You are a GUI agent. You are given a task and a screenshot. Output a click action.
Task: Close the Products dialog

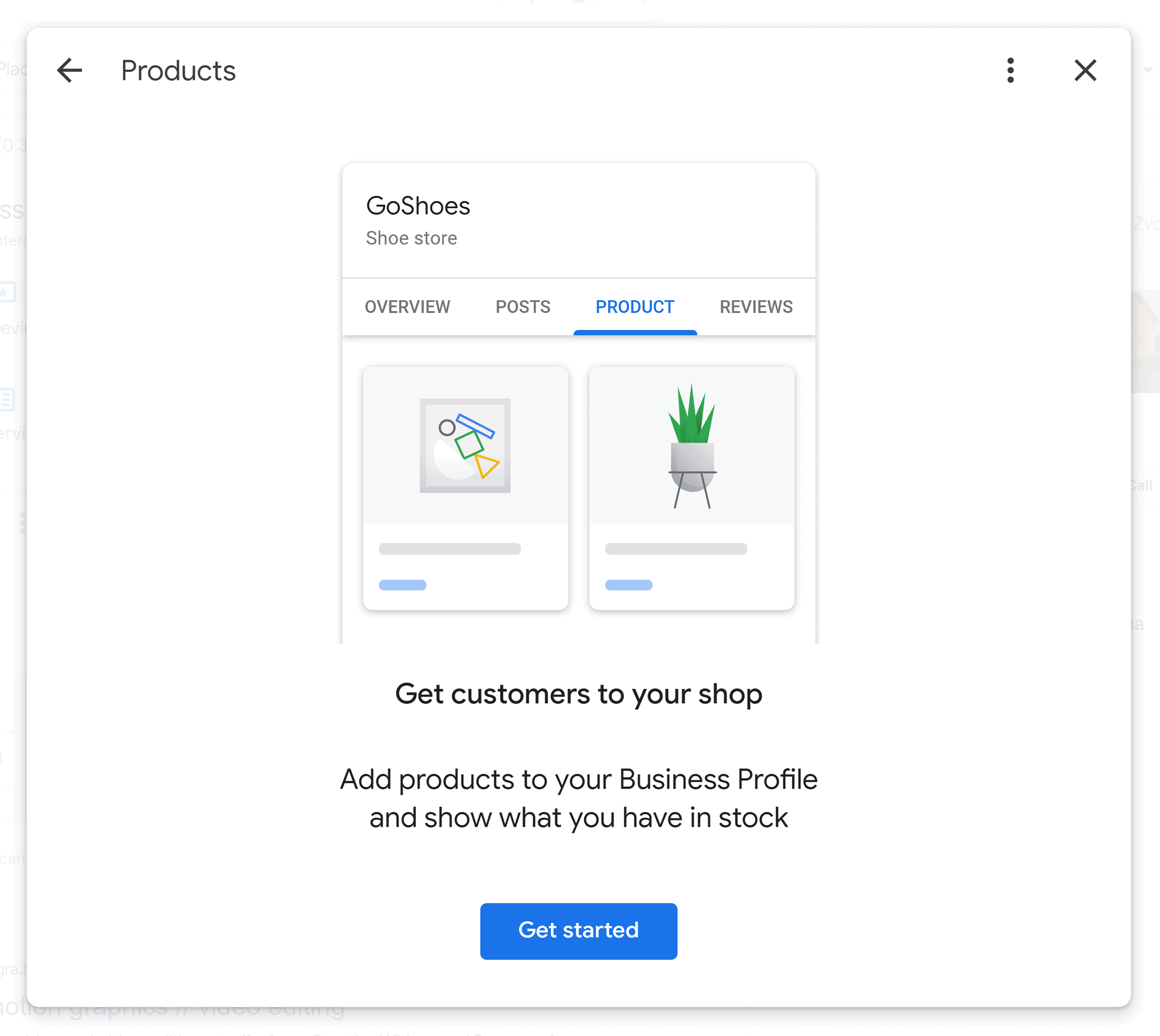click(1085, 71)
